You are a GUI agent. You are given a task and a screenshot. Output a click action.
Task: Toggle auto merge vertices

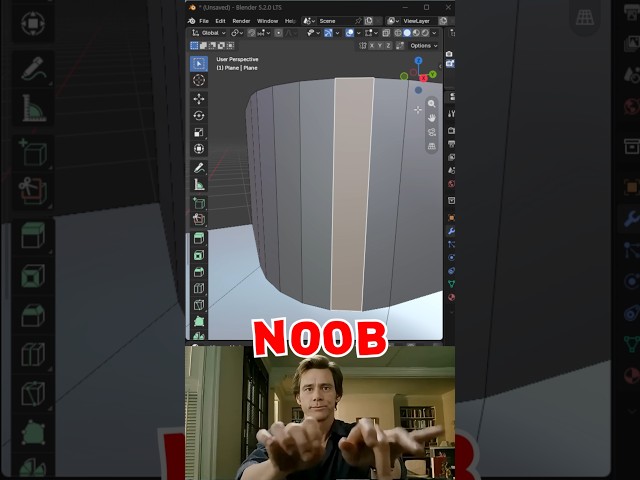[400, 46]
